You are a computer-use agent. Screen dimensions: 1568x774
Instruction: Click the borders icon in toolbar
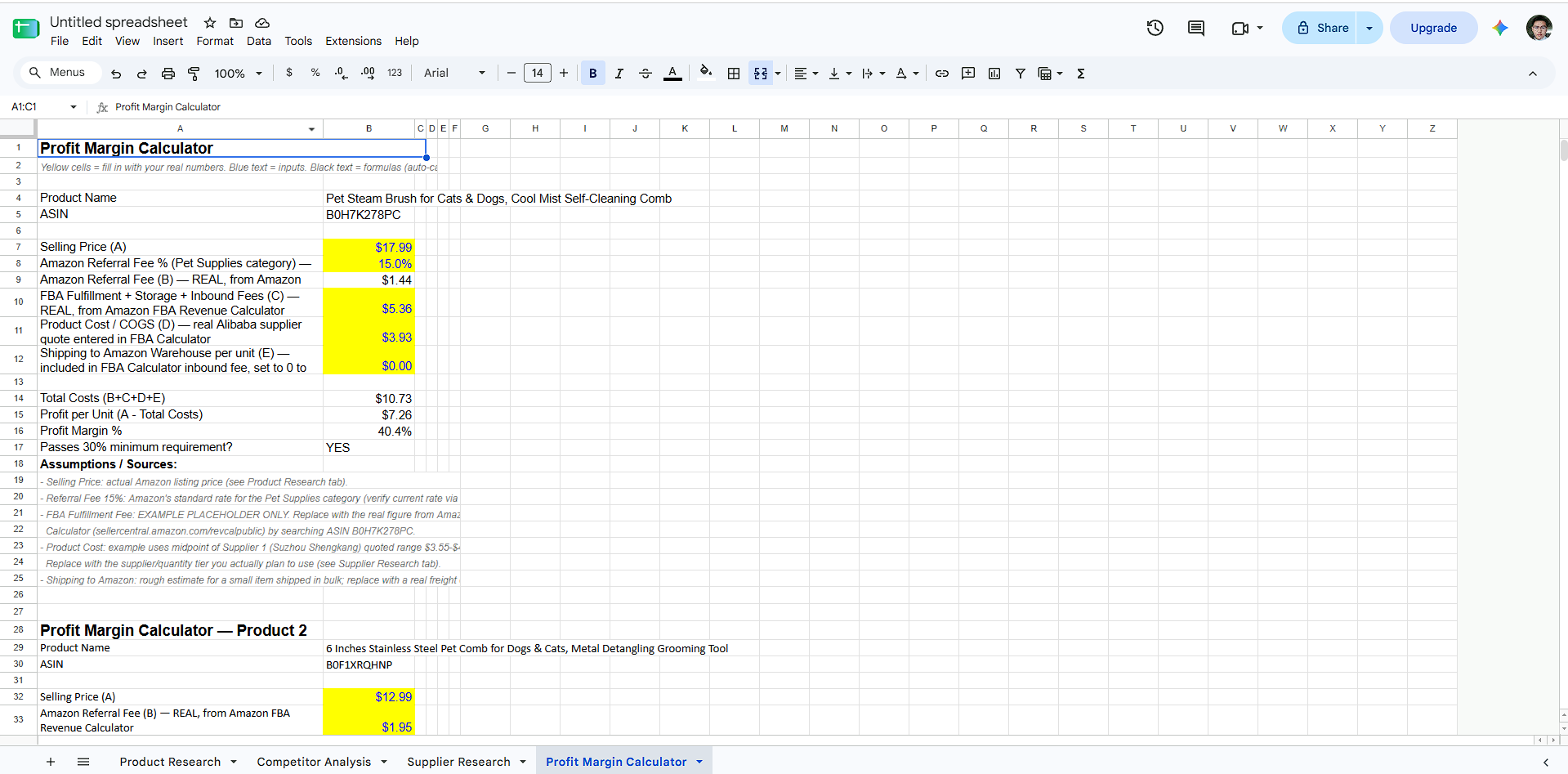pyautogui.click(x=734, y=74)
